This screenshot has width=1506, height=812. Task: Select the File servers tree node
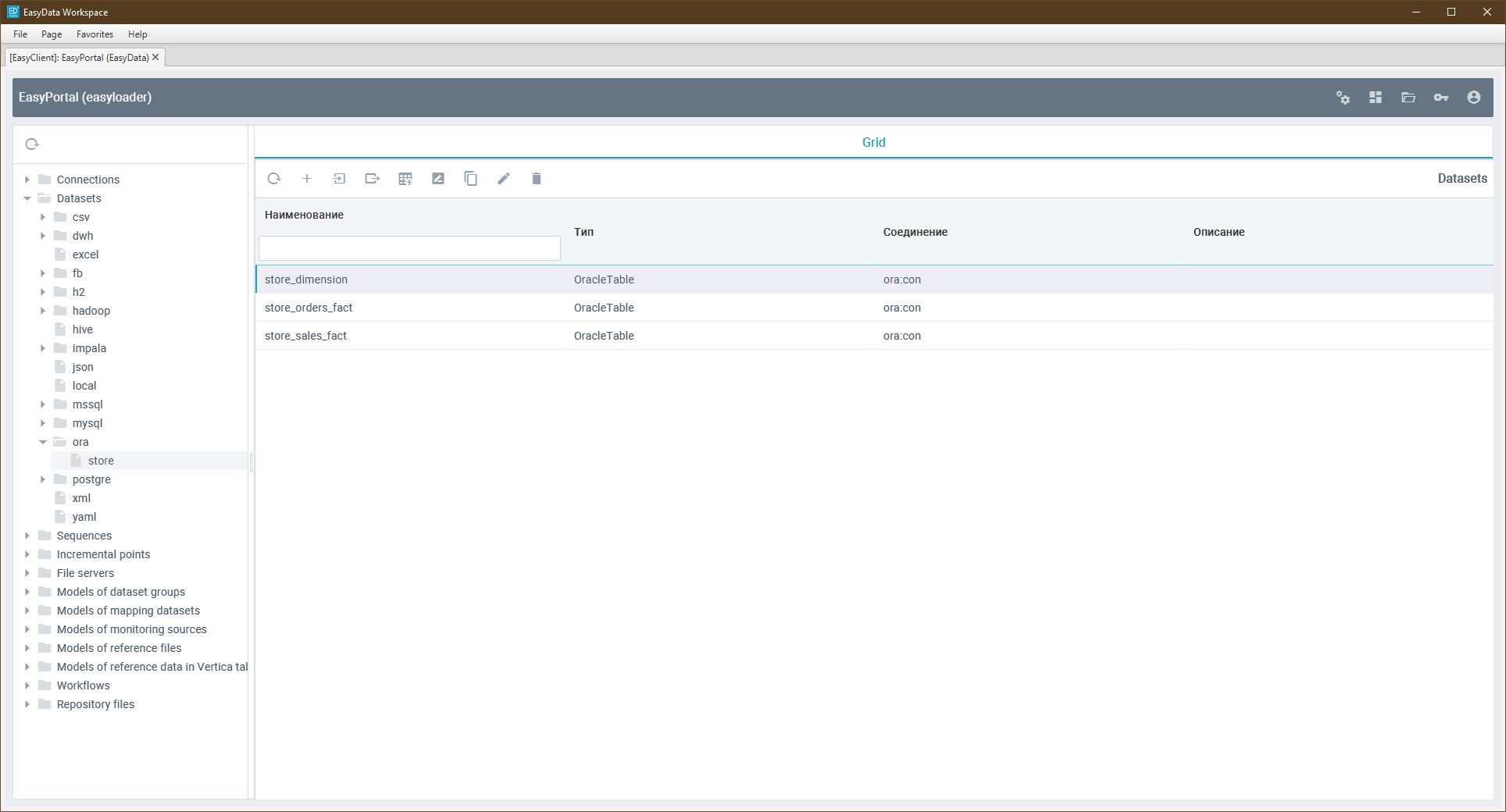(x=85, y=573)
